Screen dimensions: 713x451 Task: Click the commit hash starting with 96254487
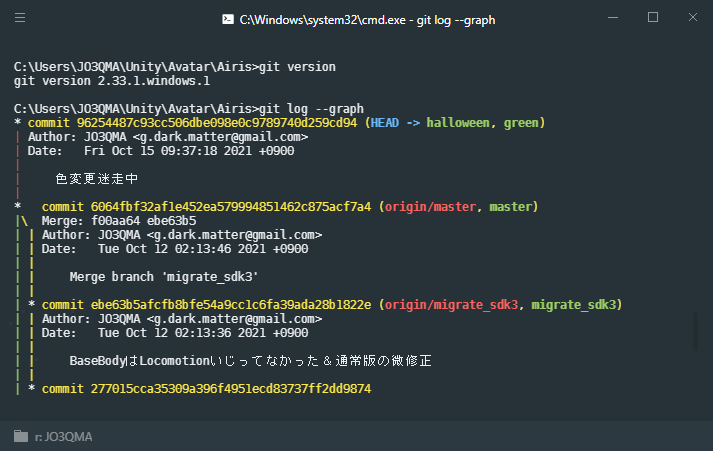(217, 123)
